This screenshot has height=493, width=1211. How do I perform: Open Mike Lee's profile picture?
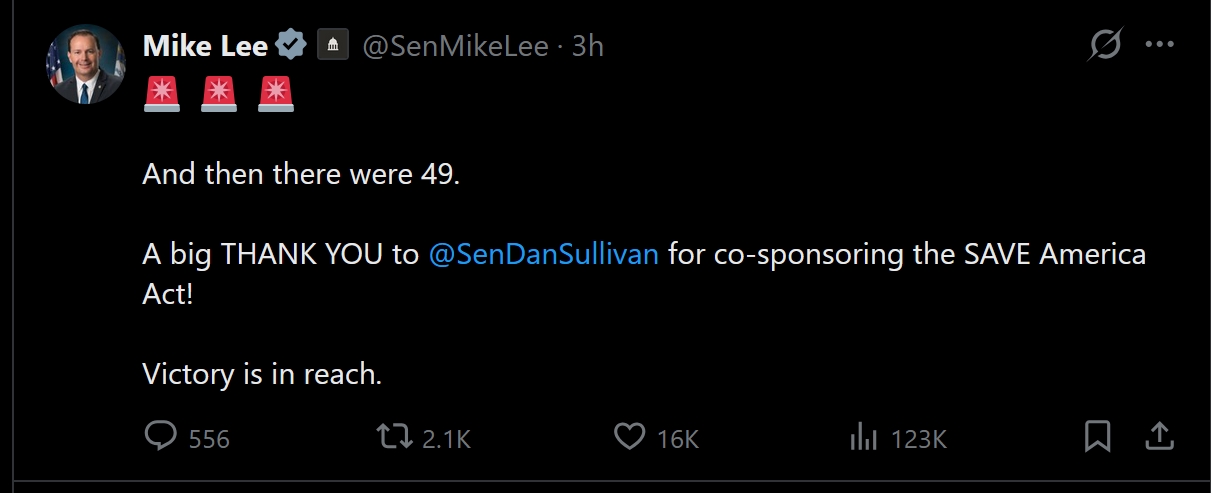point(84,65)
